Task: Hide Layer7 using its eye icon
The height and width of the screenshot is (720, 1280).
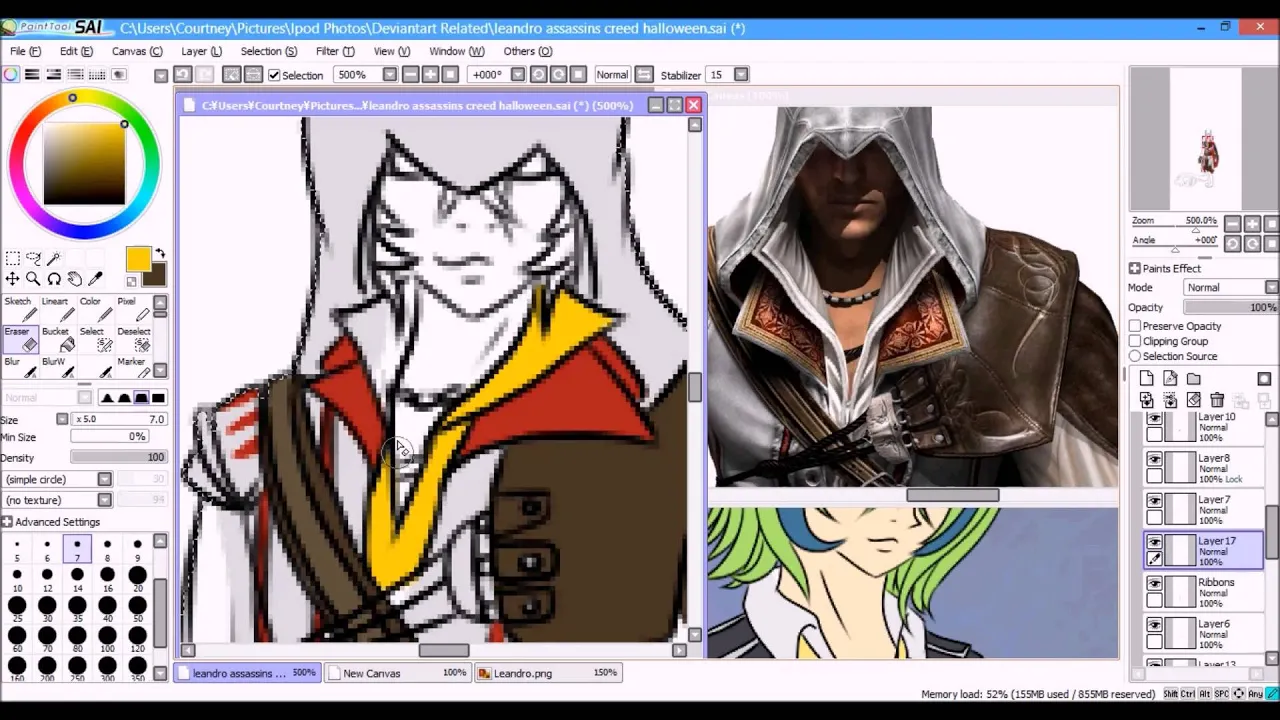Action: coord(1155,501)
